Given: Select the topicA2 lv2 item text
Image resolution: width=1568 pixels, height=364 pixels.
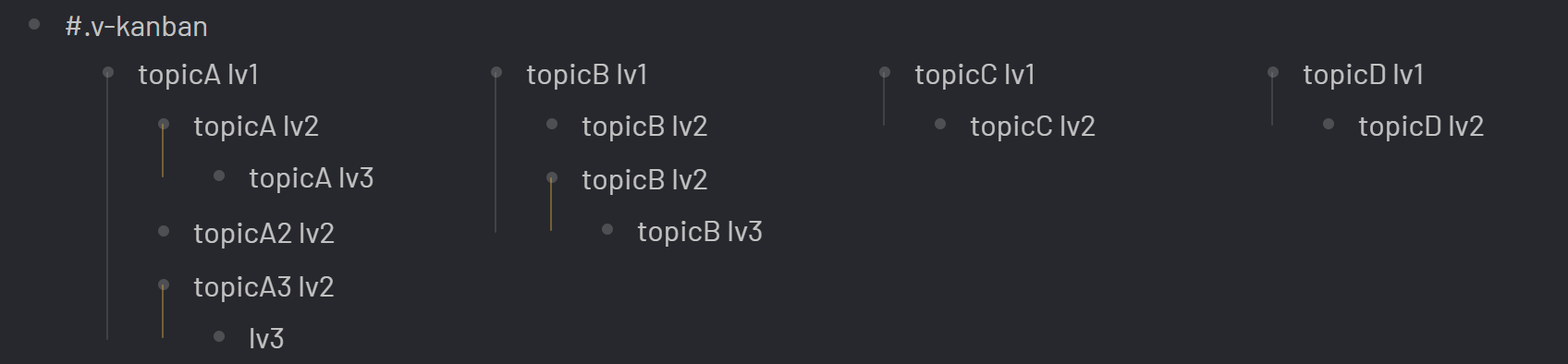Looking at the screenshot, I should click(x=263, y=234).
